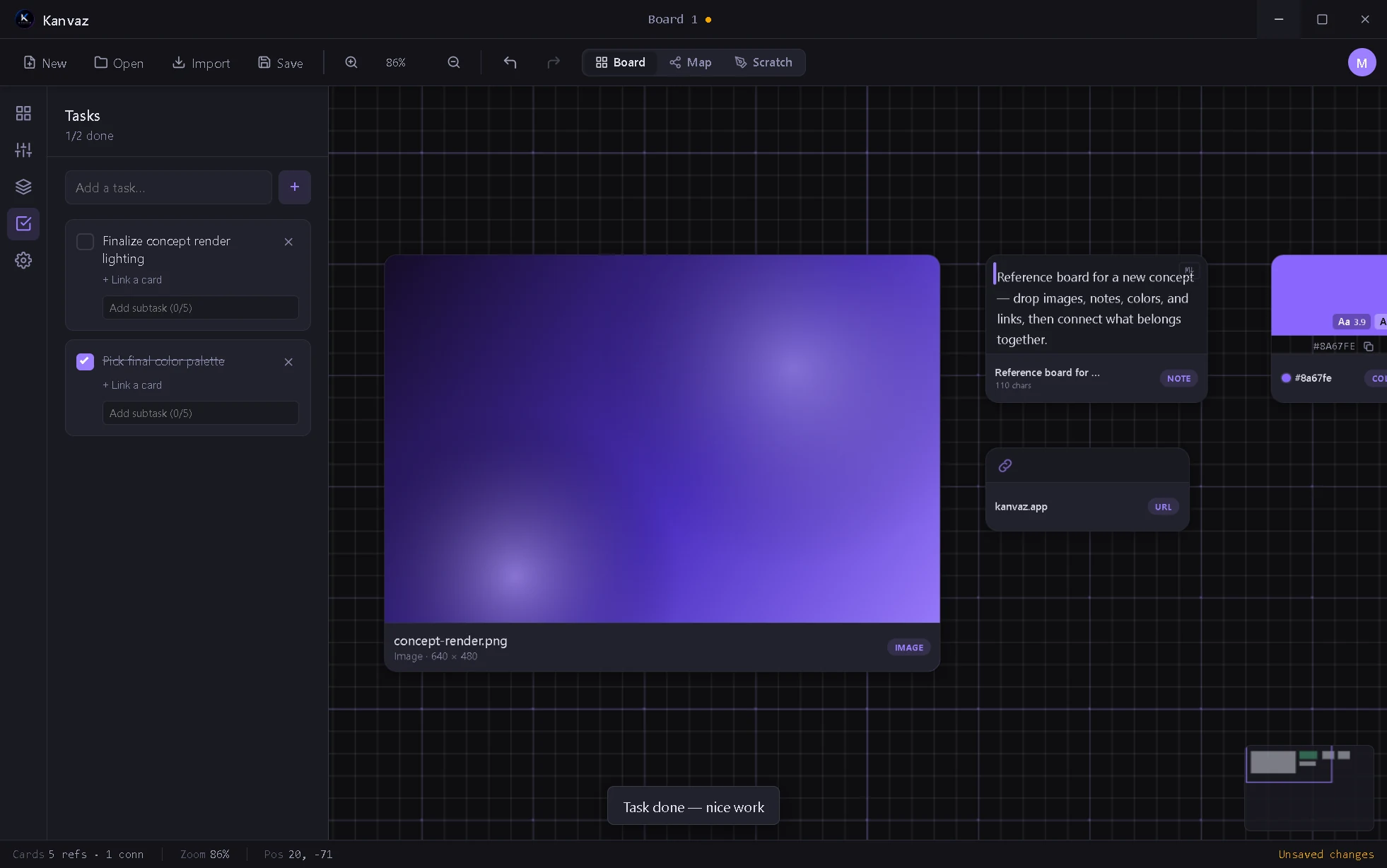Click Link a card under Finalize task

pyautogui.click(x=132, y=280)
